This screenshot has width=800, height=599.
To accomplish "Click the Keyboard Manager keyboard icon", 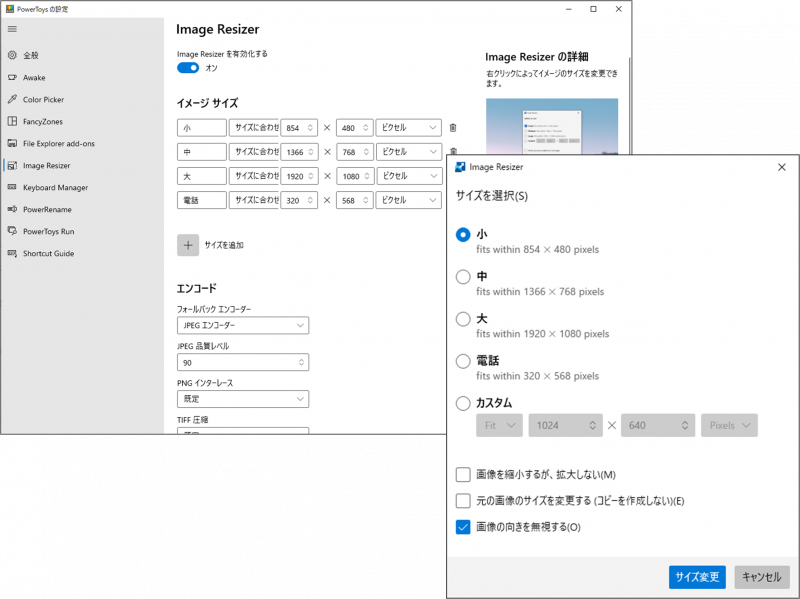I will [x=12, y=187].
